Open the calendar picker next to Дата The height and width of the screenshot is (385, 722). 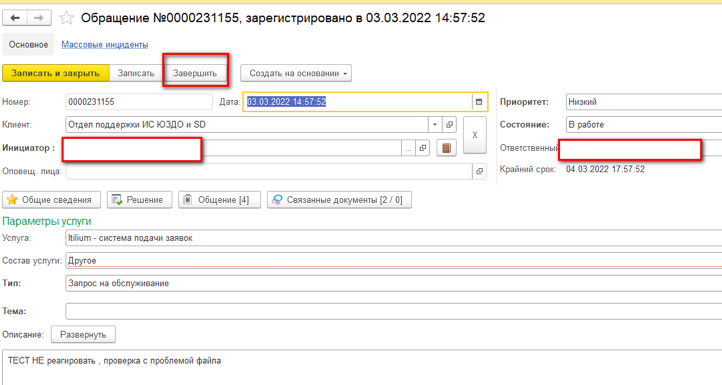click(479, 102)
